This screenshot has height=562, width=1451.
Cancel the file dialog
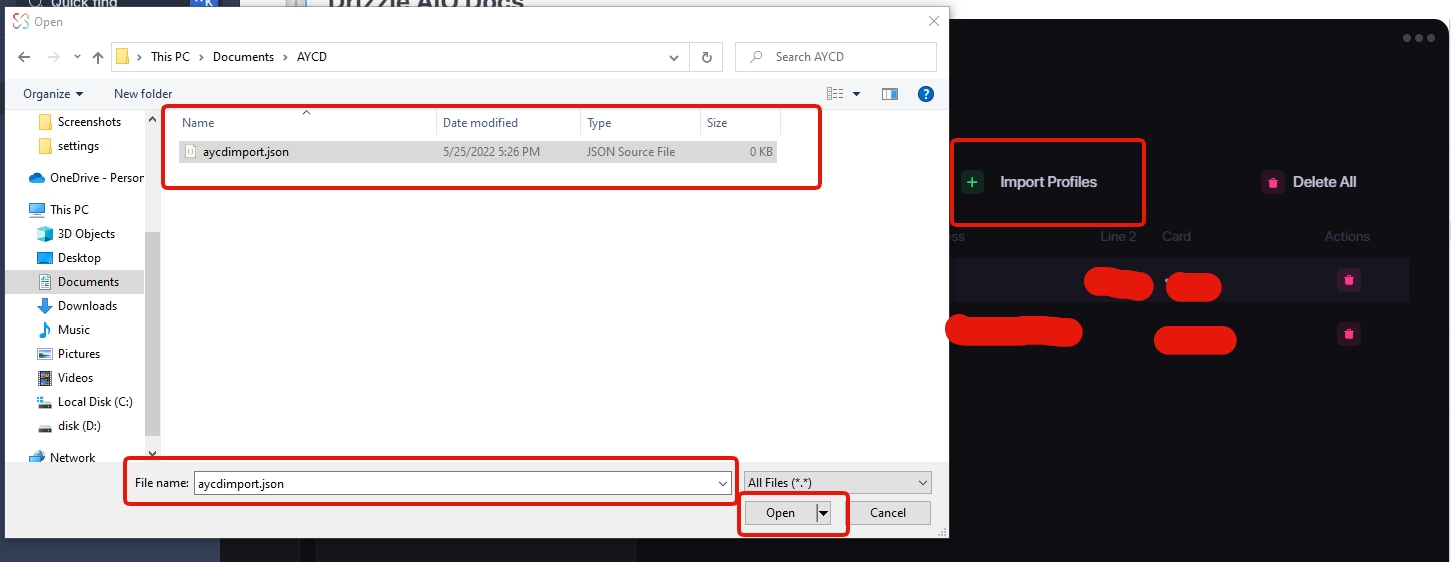click(887, 513)
